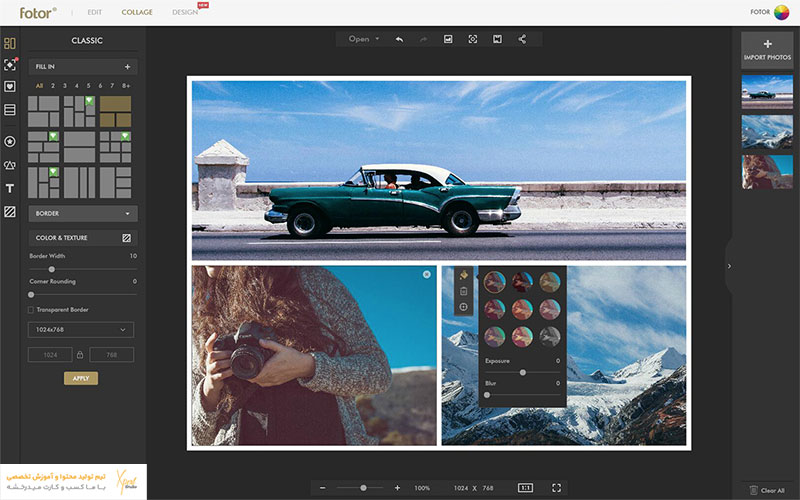Select the mountain thumbnail in right panel
This screenshot has width=800, height=500.
(767, 132)
